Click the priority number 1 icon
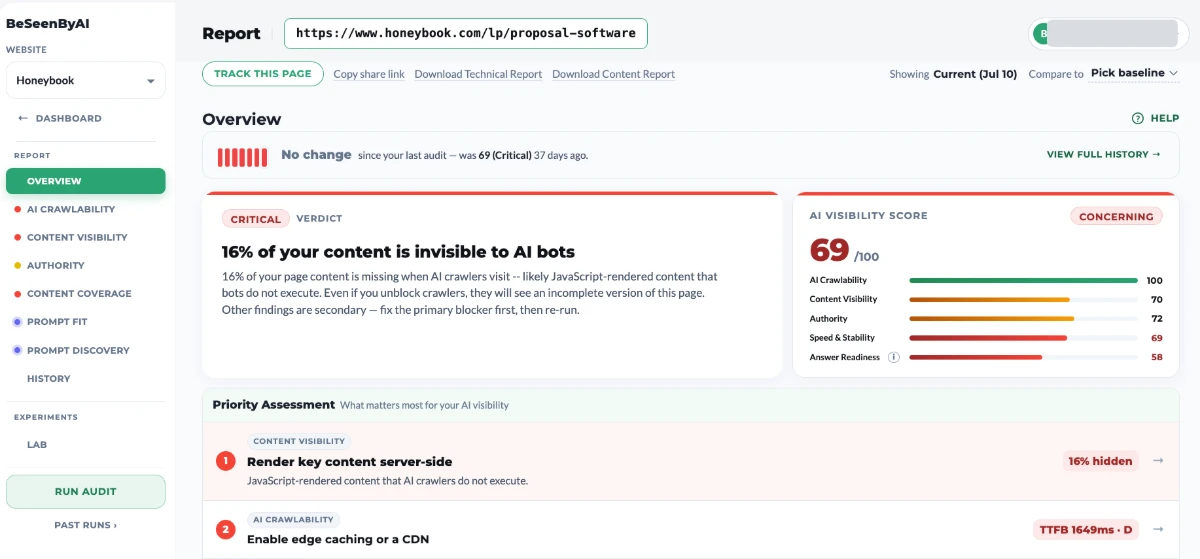 [226, 461]
